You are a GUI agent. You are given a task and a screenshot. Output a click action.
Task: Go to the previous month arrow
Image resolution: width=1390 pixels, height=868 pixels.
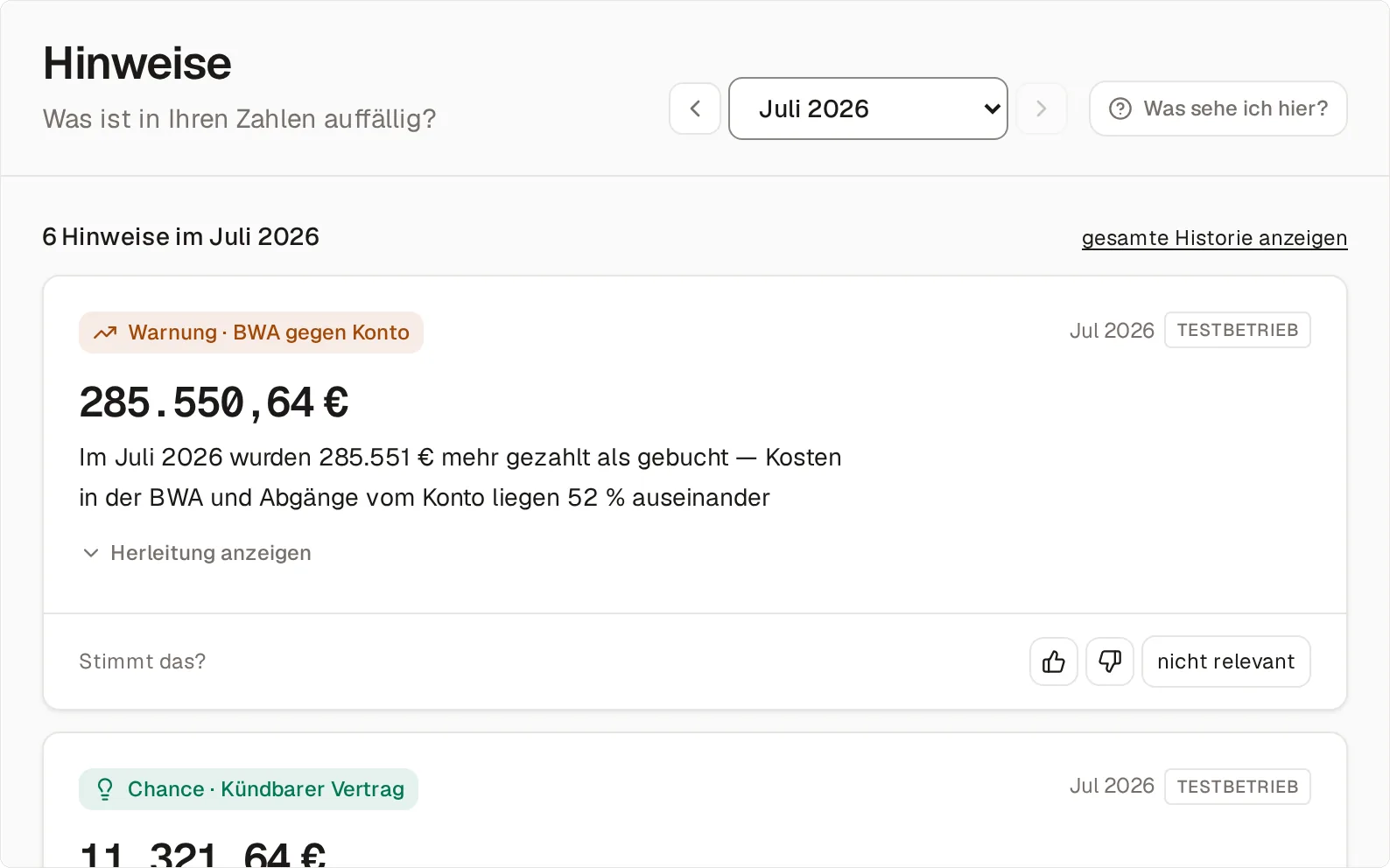(695, 108)
